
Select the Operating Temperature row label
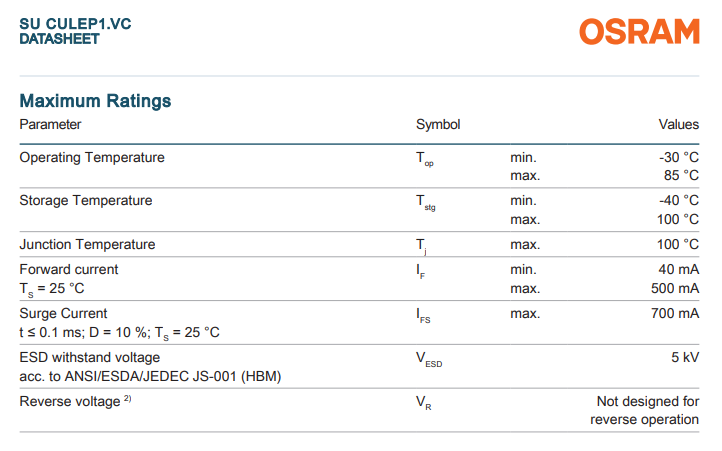(x=92, y=157)
